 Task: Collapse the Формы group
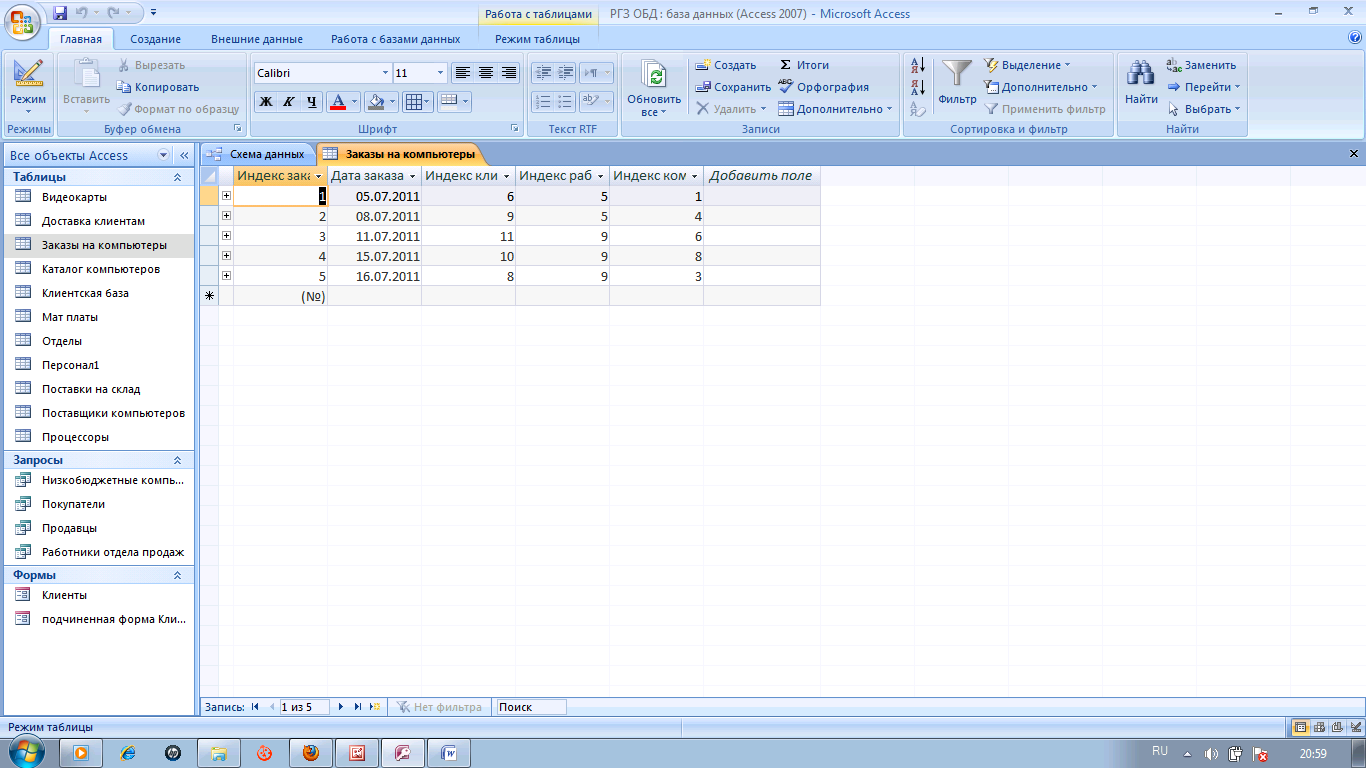point(178,575)
